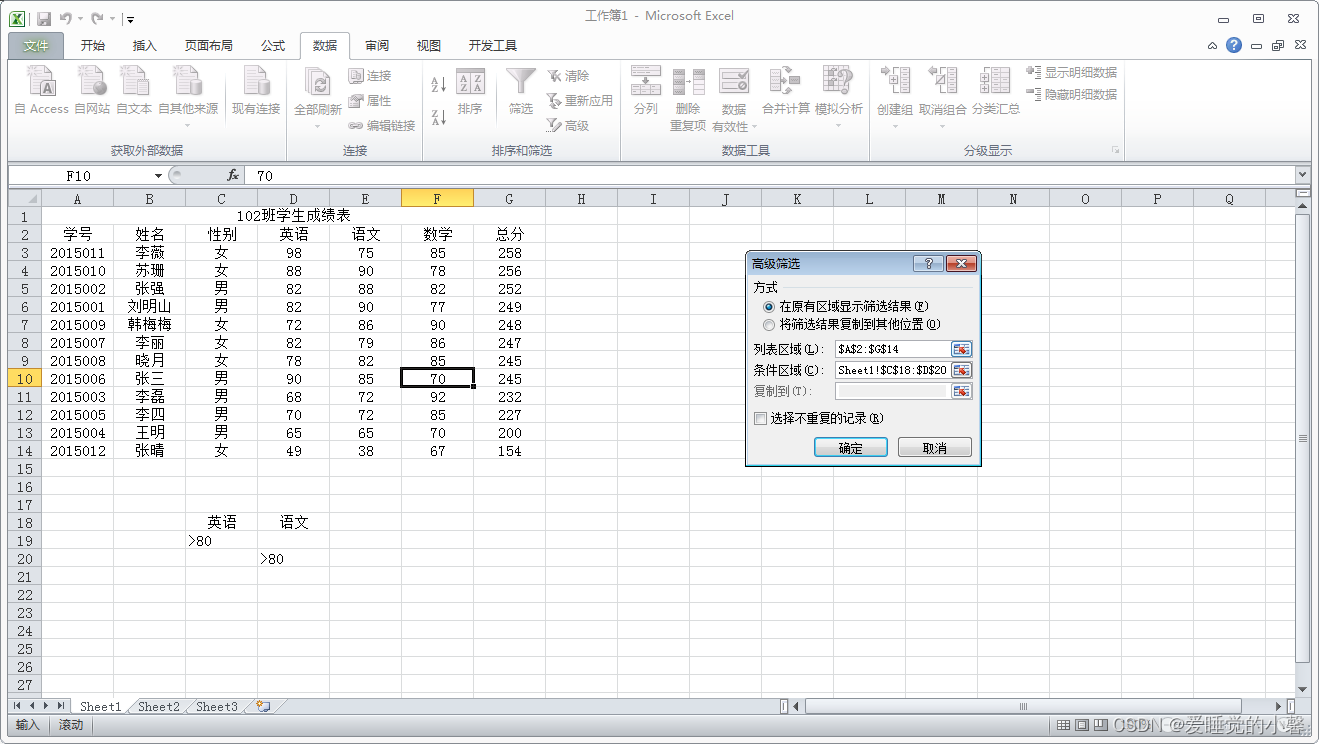The image size is (1319, 744).
Task: Switch to page break preview view button
Action: click(1100, 725)
